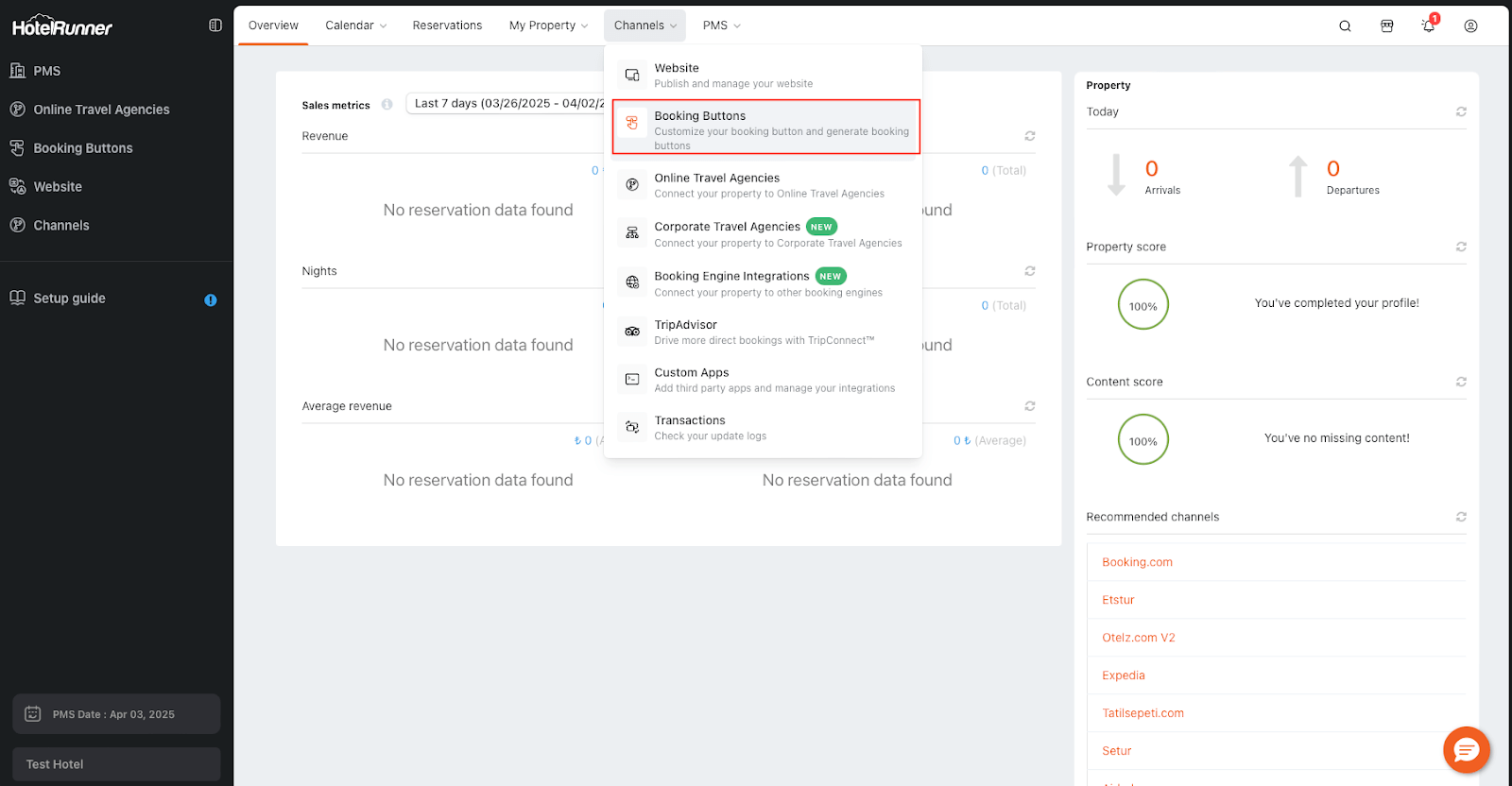Screen dimensions: 1512x786
Task: Click the Sales metrics info icon
Action: point(387,105)
